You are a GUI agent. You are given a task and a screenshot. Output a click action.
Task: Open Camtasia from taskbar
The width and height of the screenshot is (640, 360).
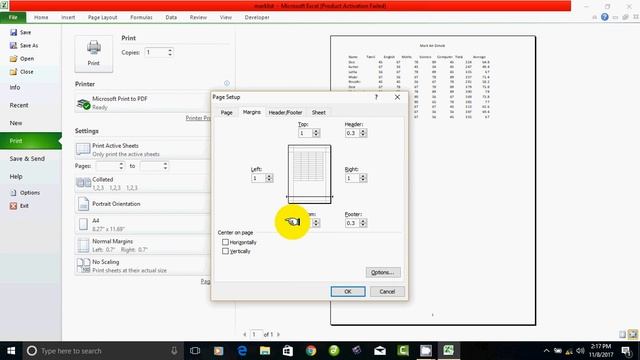403,351
